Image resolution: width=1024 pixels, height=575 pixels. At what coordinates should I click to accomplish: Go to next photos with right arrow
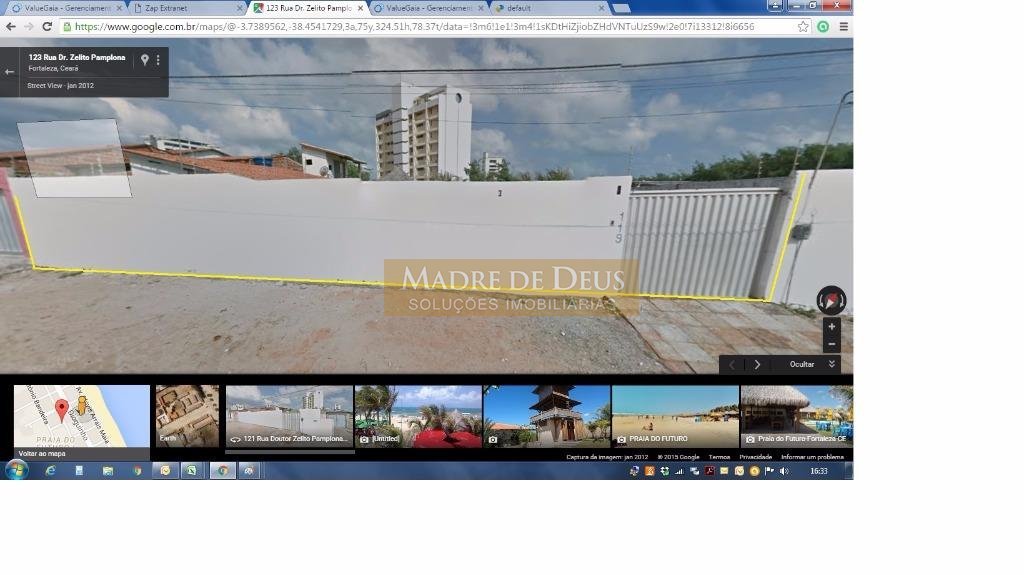point(757,365)
